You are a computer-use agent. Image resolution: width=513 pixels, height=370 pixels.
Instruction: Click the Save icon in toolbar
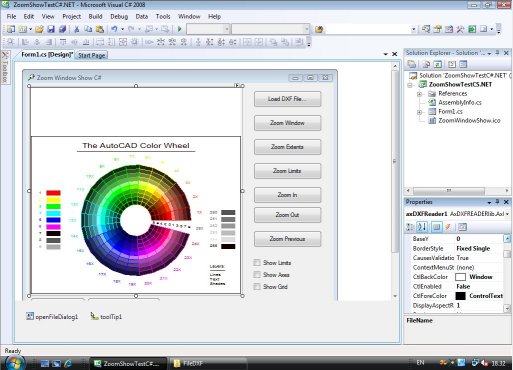[x=51, y=29]
